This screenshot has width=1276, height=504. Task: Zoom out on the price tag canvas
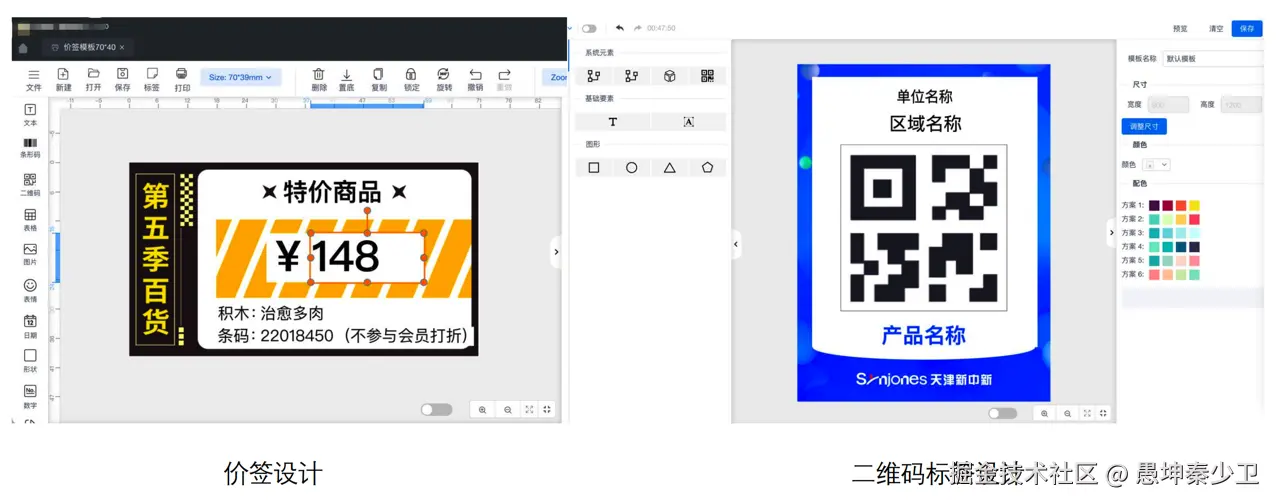tap(508, 410)
